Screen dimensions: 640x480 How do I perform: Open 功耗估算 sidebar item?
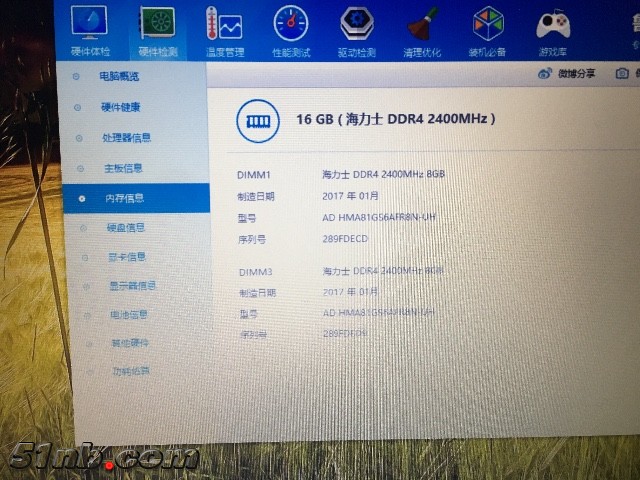(131, 371)
